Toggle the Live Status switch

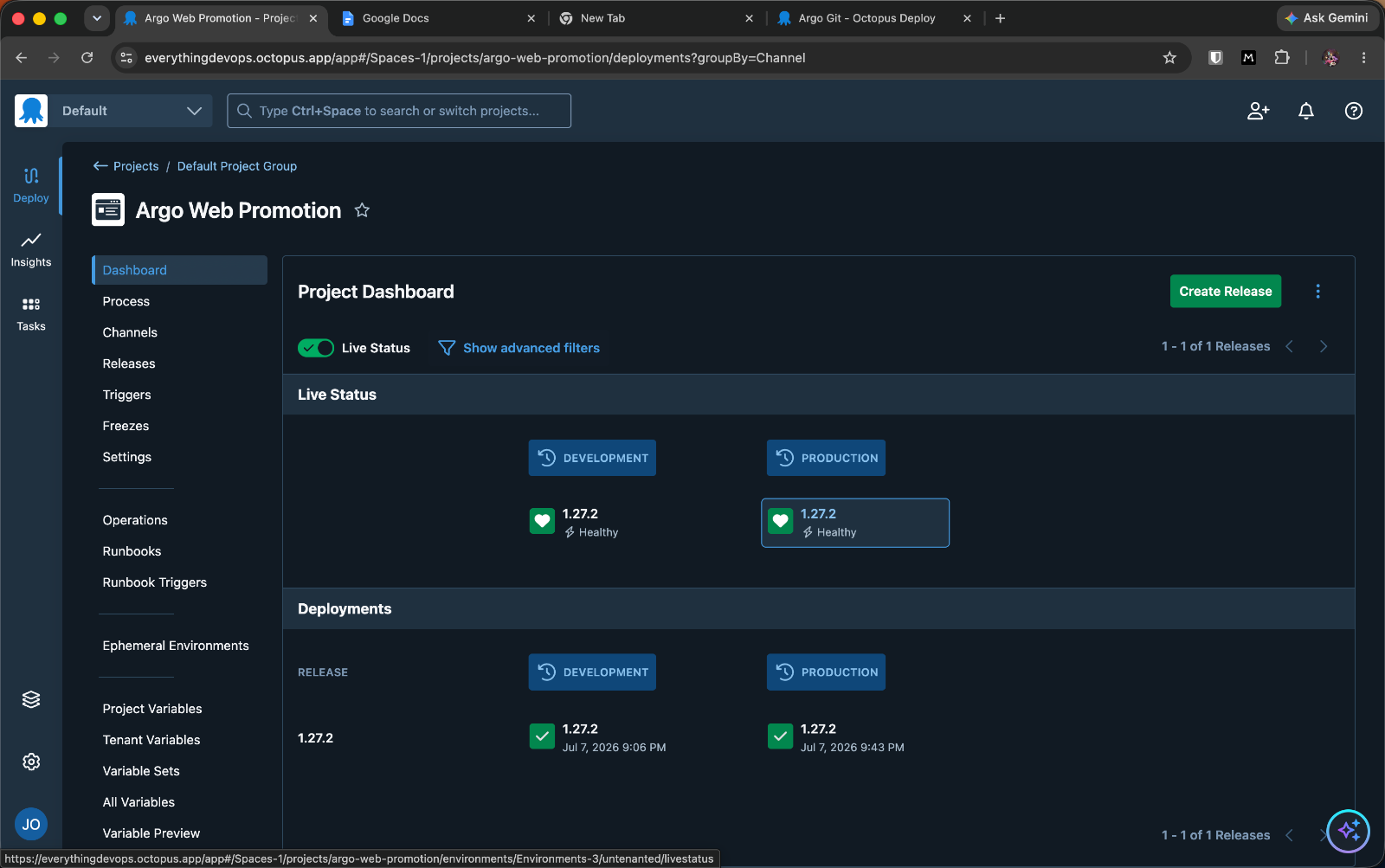(316, 348)
